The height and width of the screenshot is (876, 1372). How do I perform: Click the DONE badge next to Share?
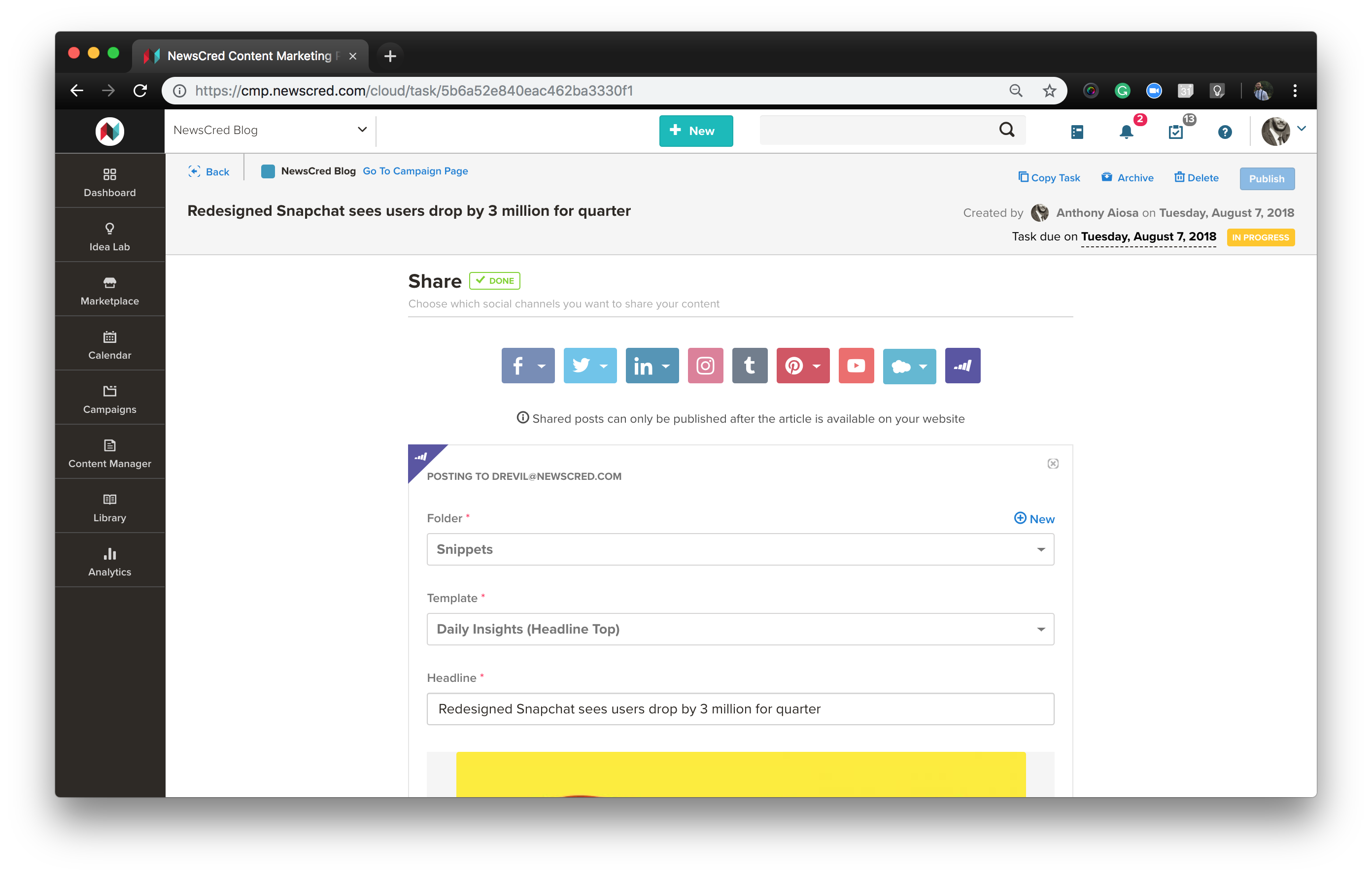494,280
